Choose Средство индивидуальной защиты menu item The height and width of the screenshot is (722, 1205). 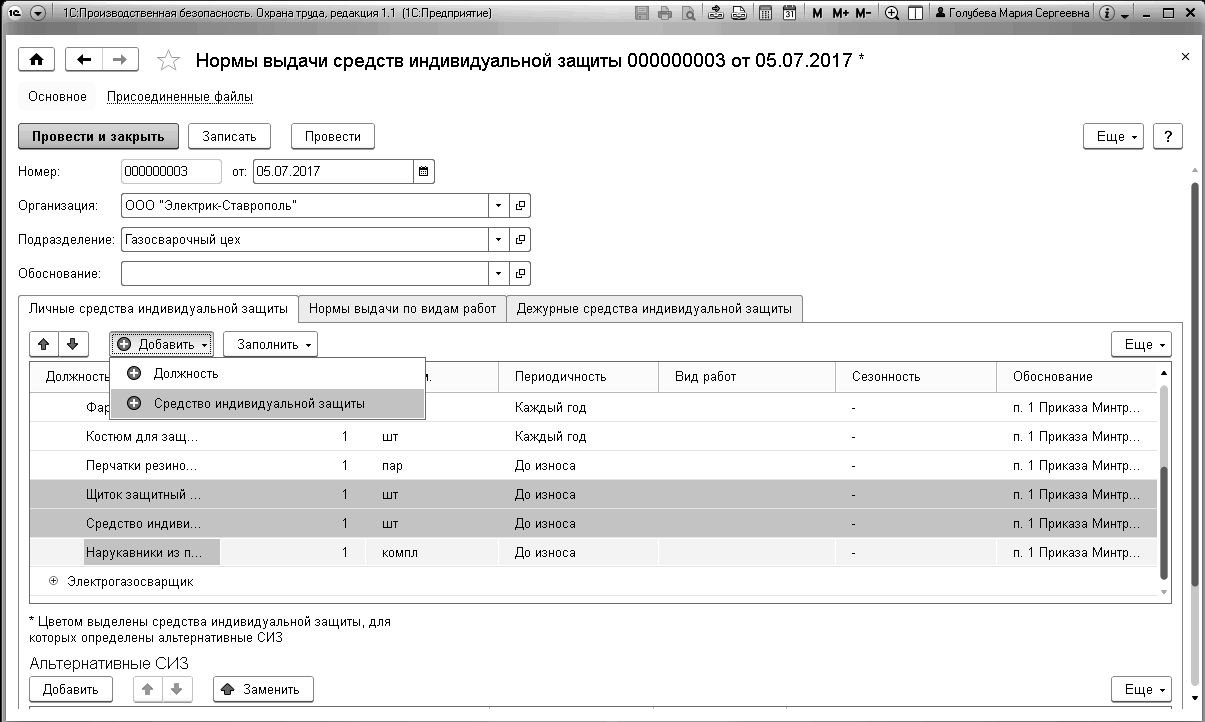[x=268, y=403]
